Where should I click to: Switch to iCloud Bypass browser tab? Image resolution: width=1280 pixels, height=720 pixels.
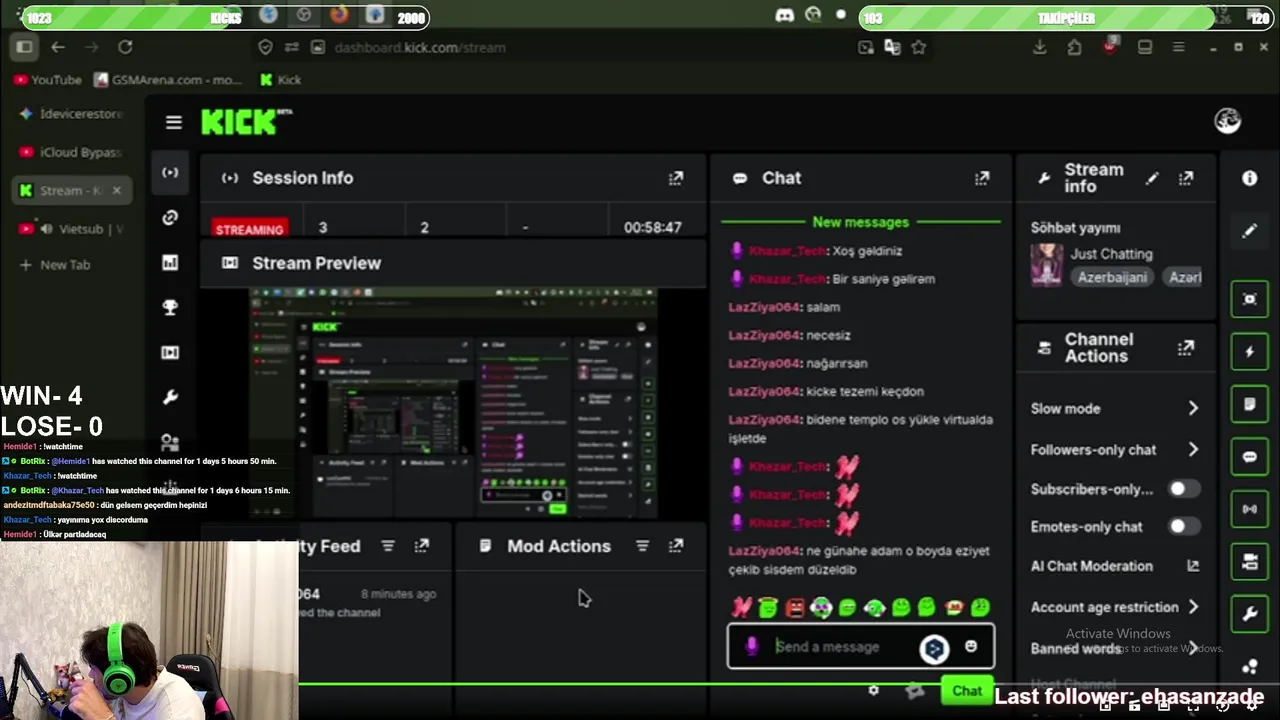tap(70, 152)
